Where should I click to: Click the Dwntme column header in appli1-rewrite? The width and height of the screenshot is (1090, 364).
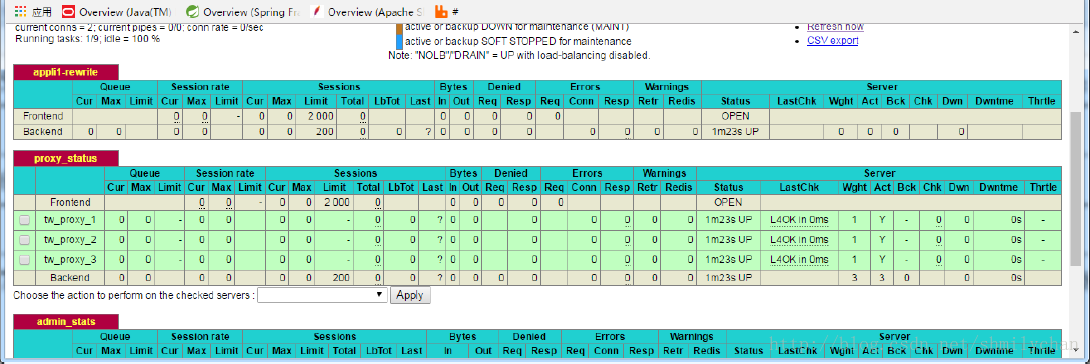(995, 101)
